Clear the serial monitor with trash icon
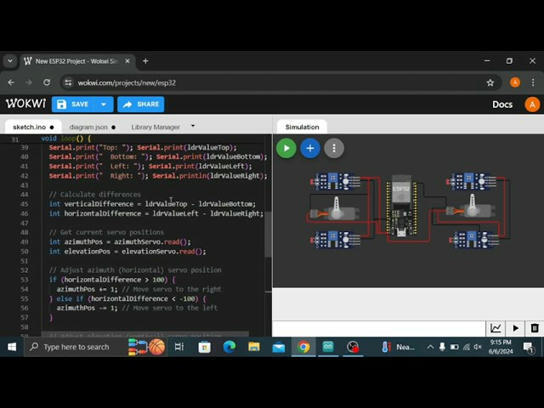 pos(535,328)
